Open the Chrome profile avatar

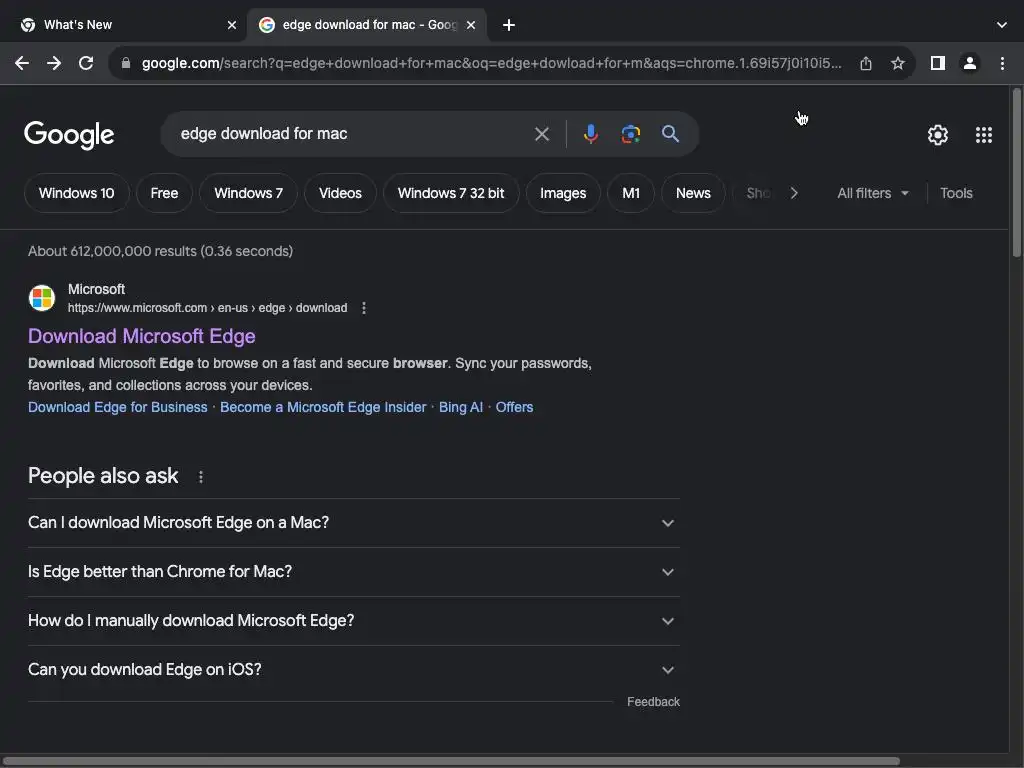pyautogui.click(x=970, y=63)
